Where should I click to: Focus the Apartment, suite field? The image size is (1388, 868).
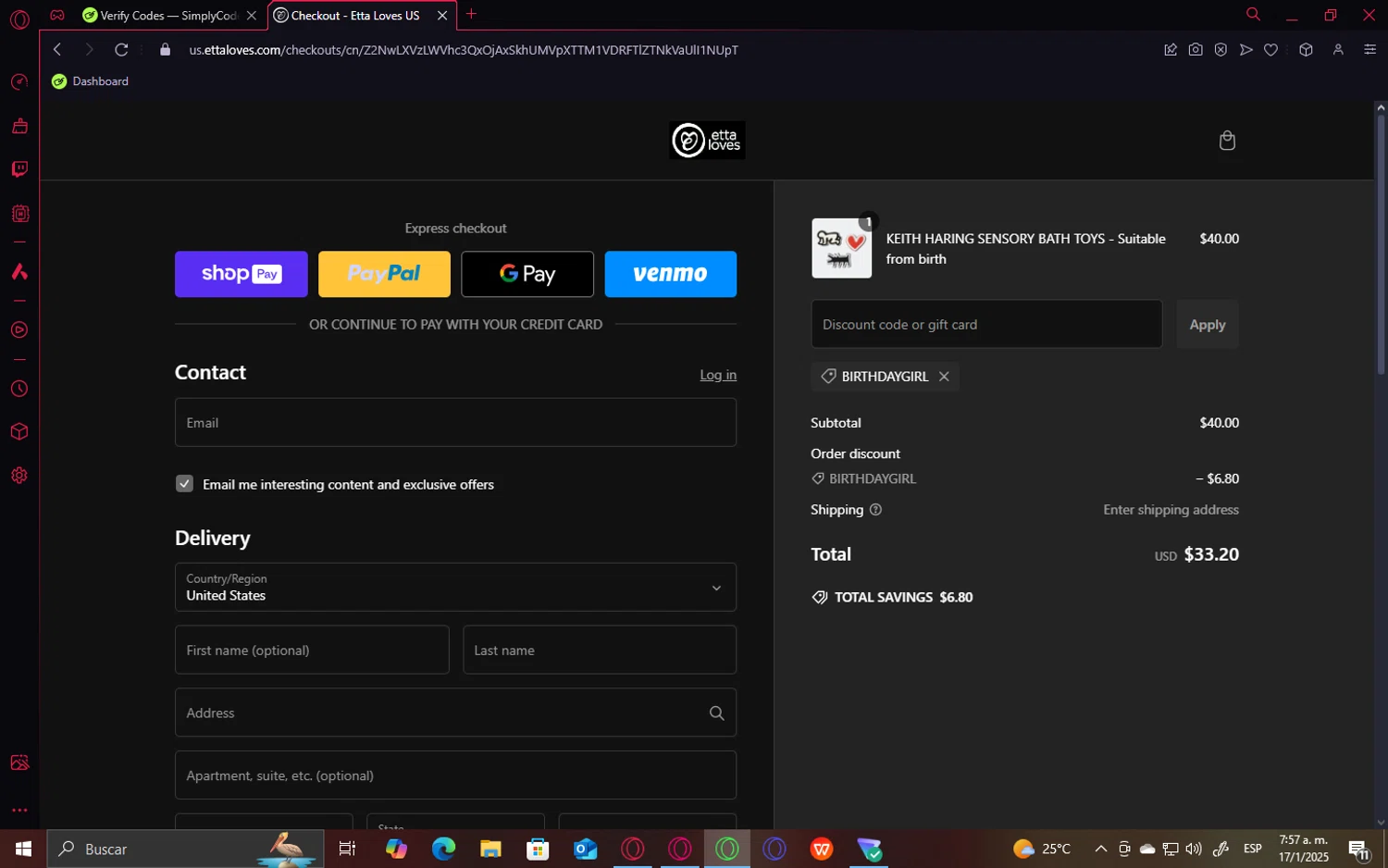(455, 775)
